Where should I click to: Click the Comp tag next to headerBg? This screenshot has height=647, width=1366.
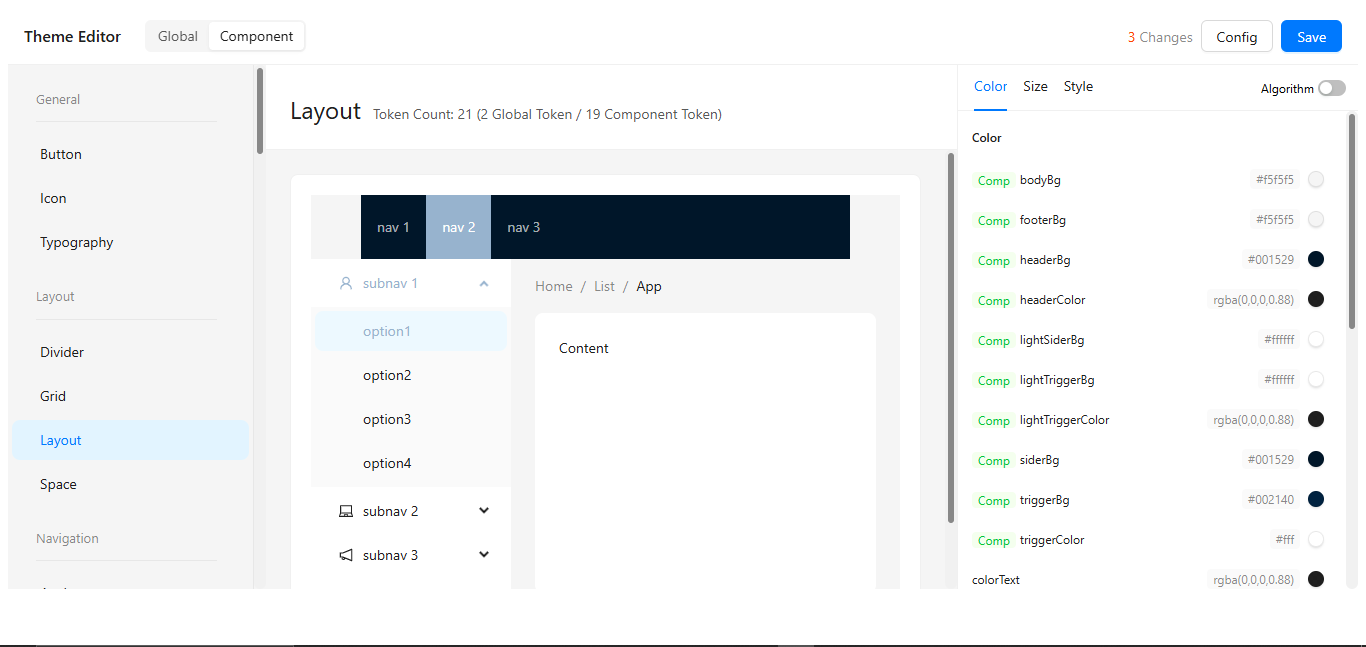(x=993, y=260)
